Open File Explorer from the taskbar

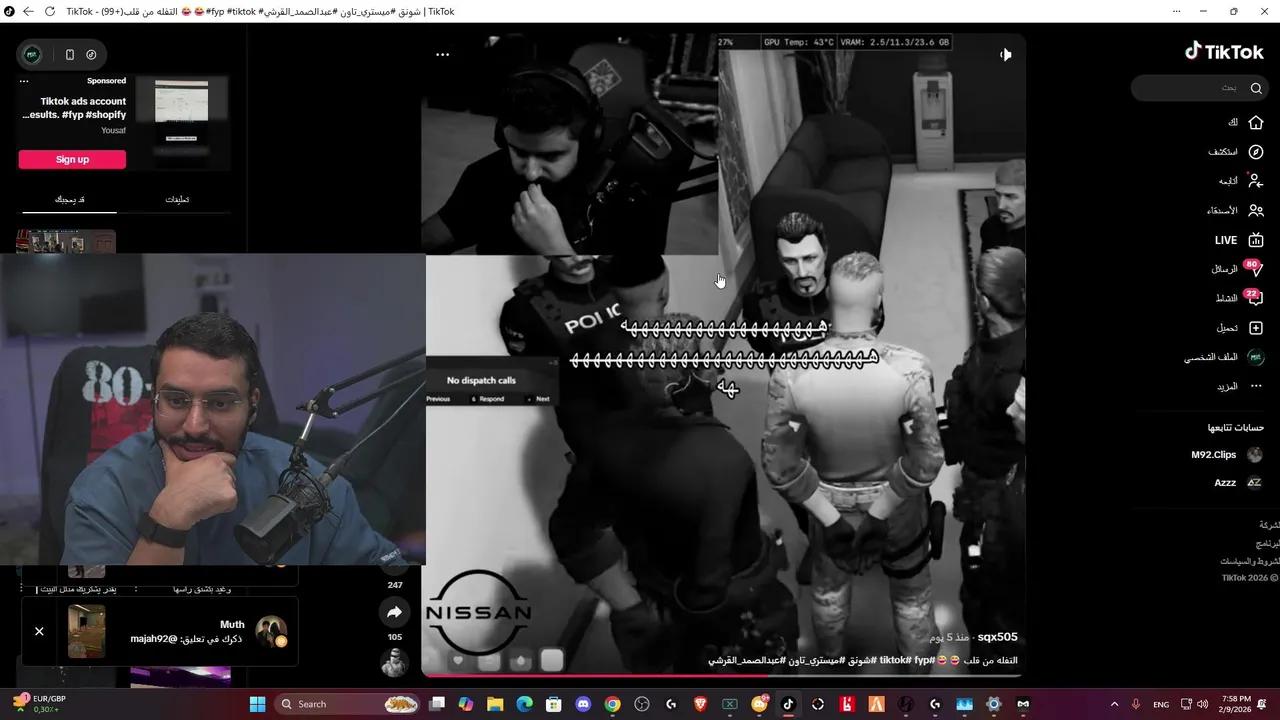tap(495, 704)
